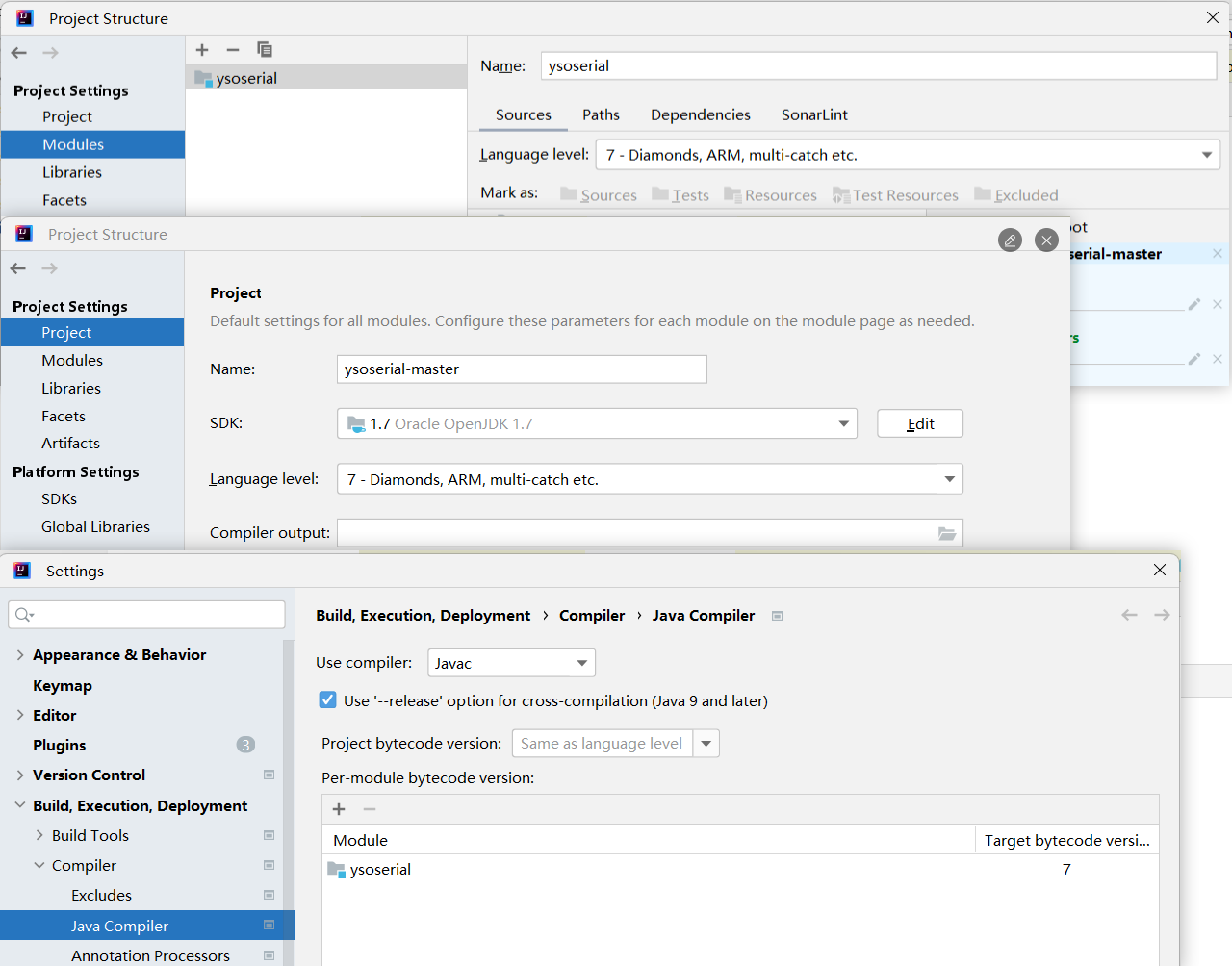Click the back arrow above the selected Project item
Screen dimensions: 1232x966
coord(18,268)
